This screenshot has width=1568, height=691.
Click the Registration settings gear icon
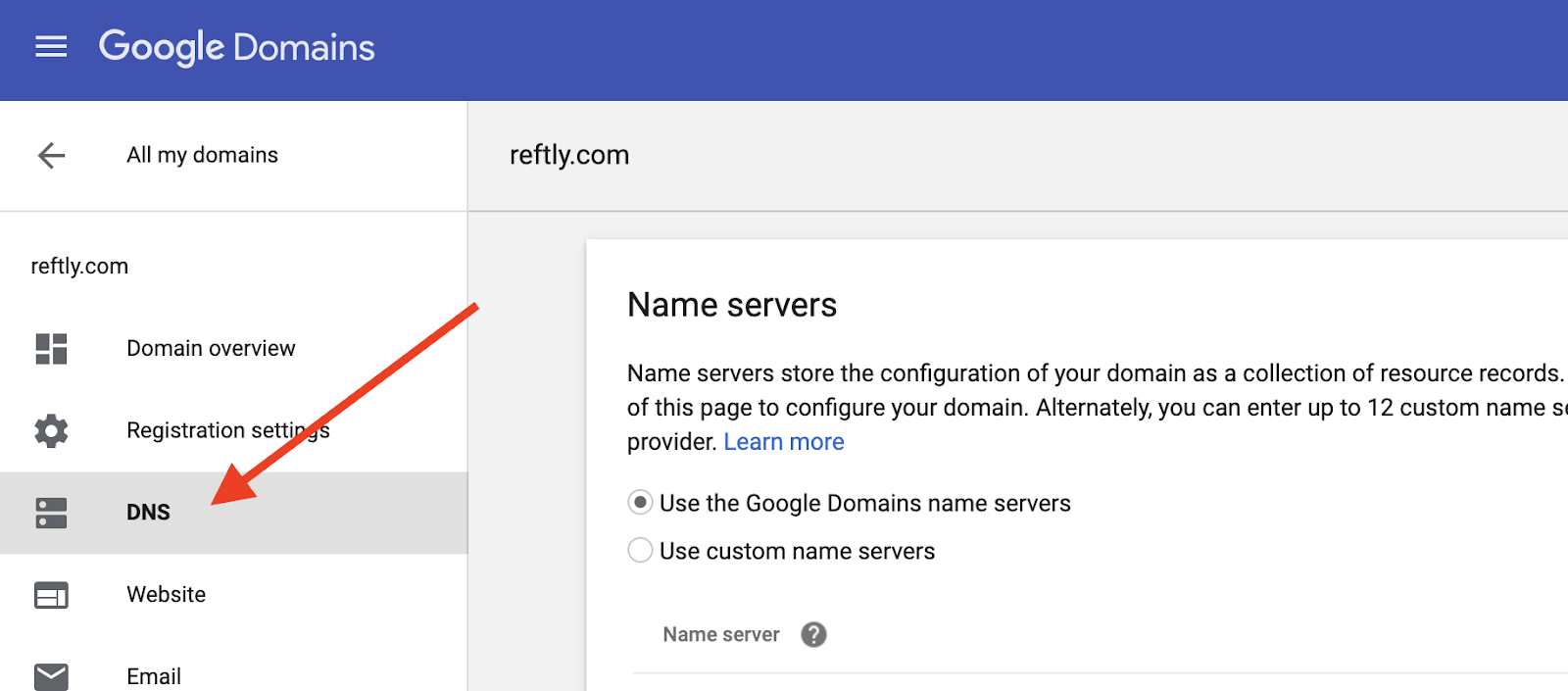51,430
